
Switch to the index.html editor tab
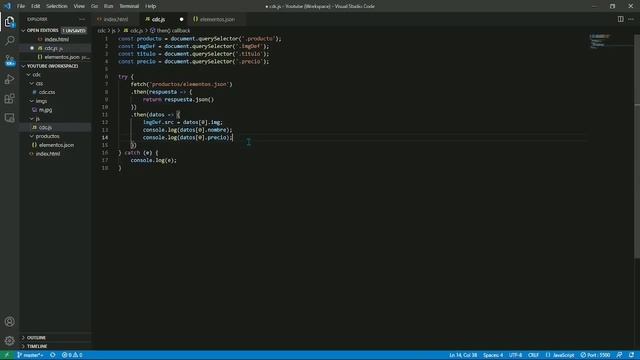point(116,19)
